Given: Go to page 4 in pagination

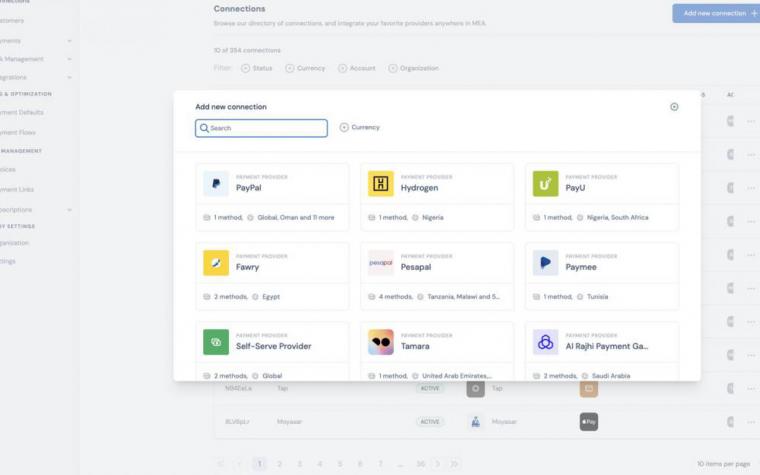Looking at the screenshot, I should tap(319, 464).
